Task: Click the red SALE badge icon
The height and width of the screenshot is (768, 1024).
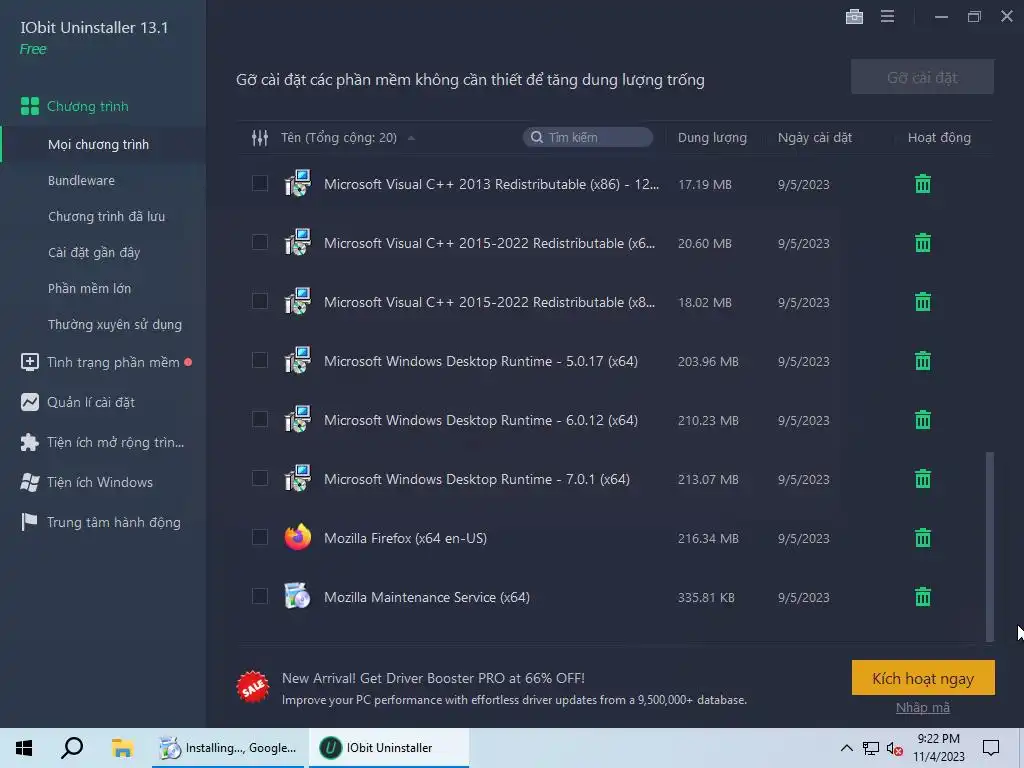Action: tap(253, 687)
